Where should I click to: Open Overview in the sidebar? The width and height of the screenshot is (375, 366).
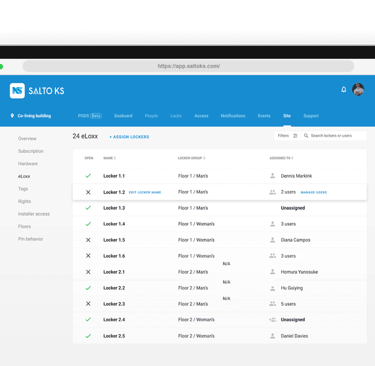pos(27,138)
